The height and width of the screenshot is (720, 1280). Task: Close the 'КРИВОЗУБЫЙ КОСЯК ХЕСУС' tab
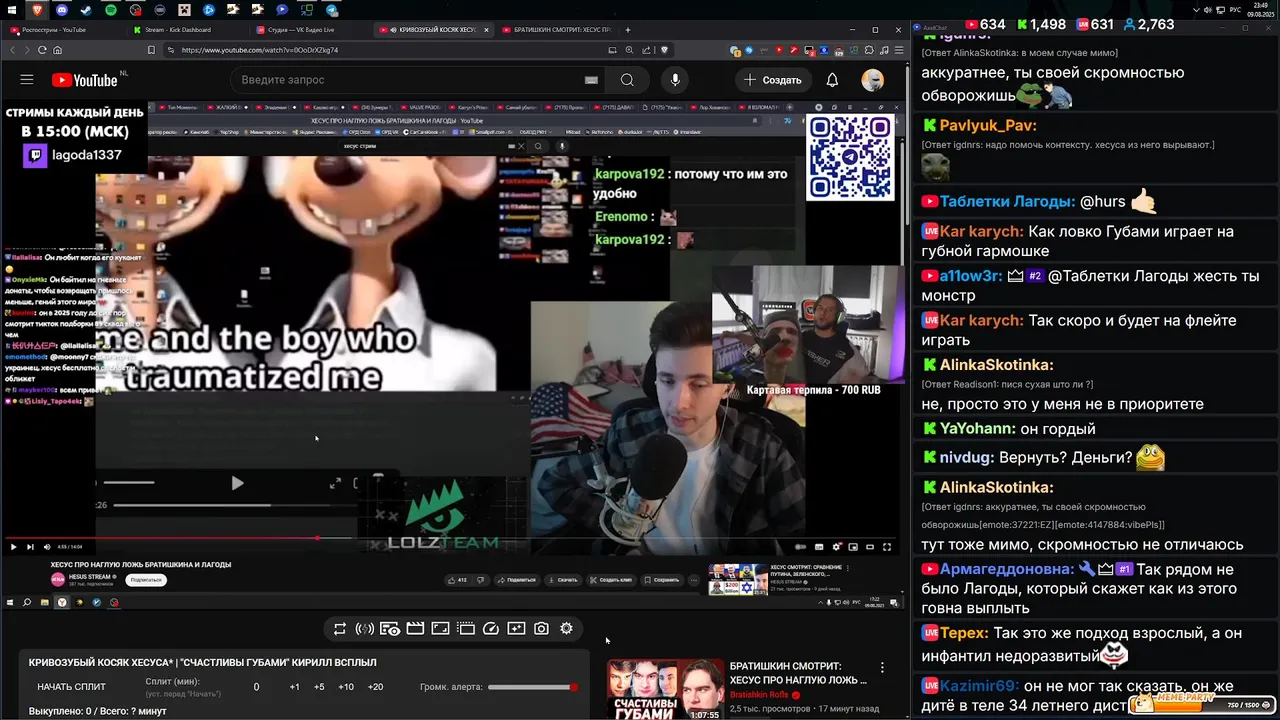tap(487, 30)
